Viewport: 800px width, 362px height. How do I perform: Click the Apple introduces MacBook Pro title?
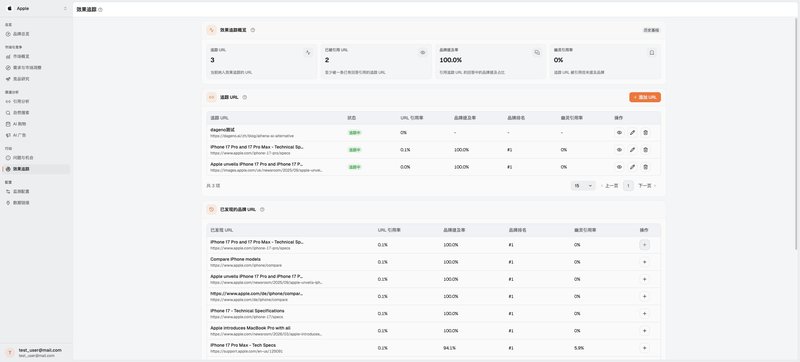tap(251, 328)
